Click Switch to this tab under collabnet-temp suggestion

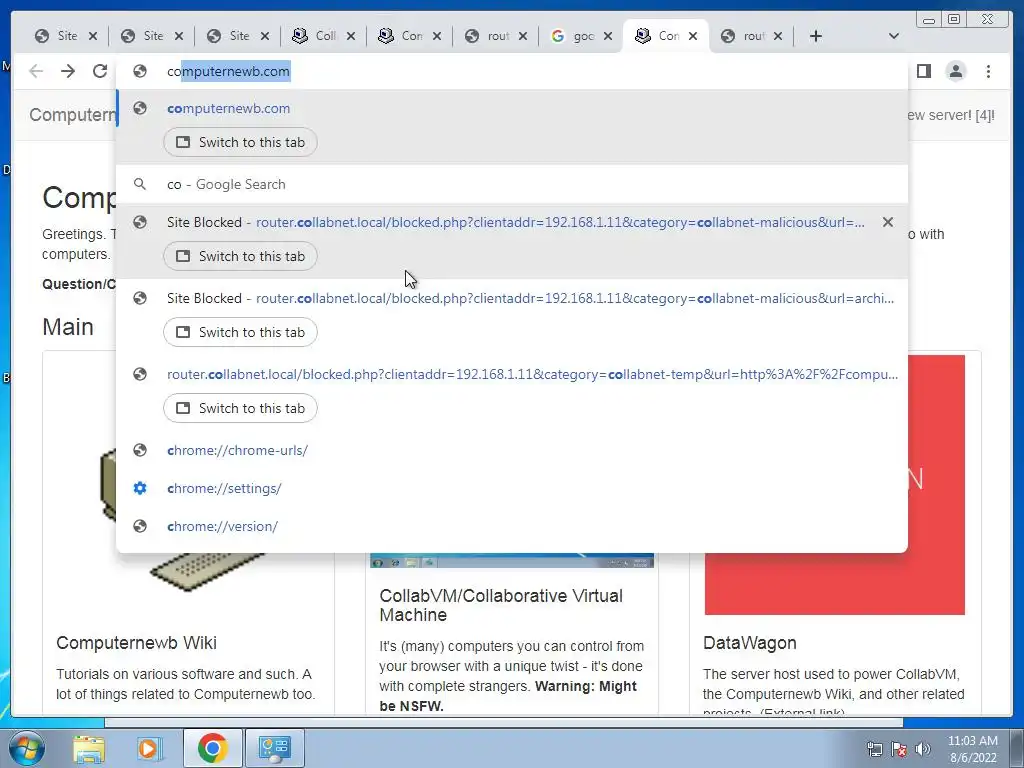click(240, 408)
